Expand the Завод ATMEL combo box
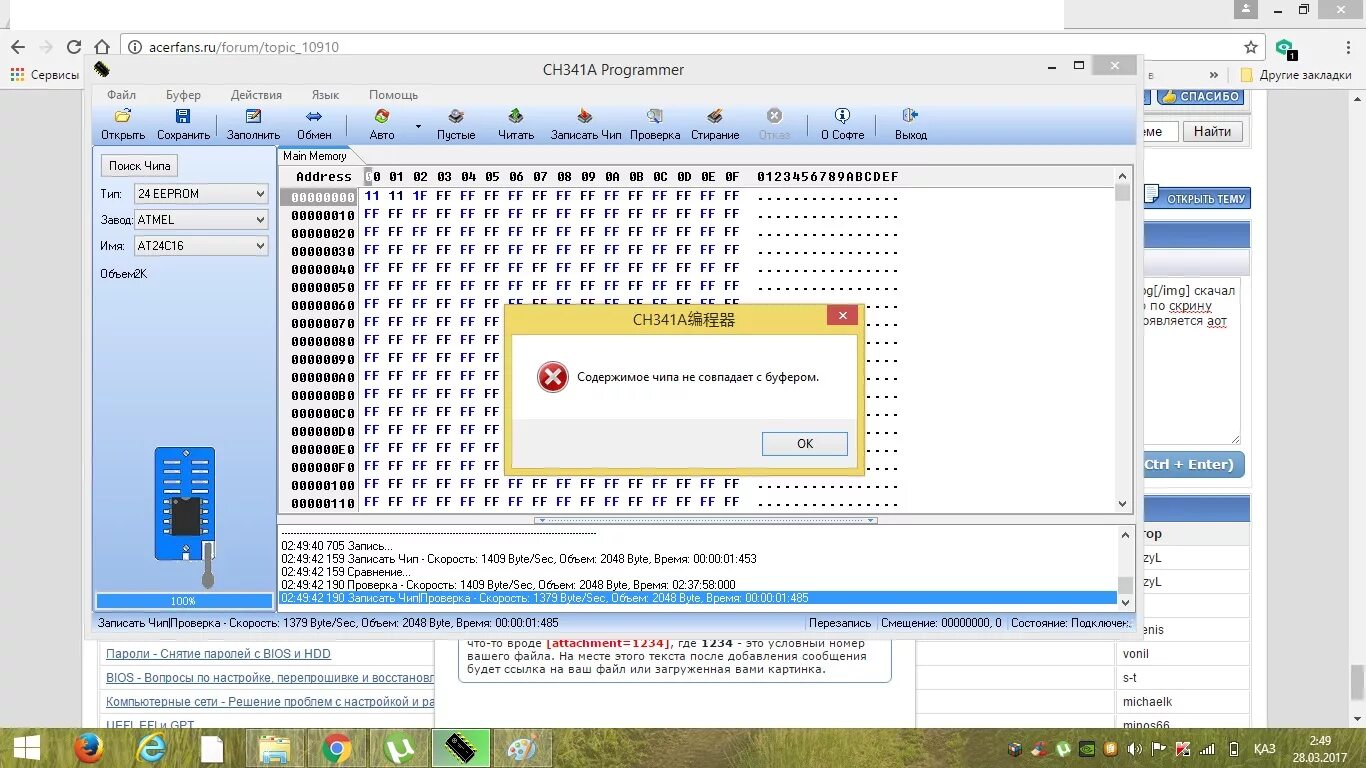This screenshot has height=768, width=1366. point(260,220)
